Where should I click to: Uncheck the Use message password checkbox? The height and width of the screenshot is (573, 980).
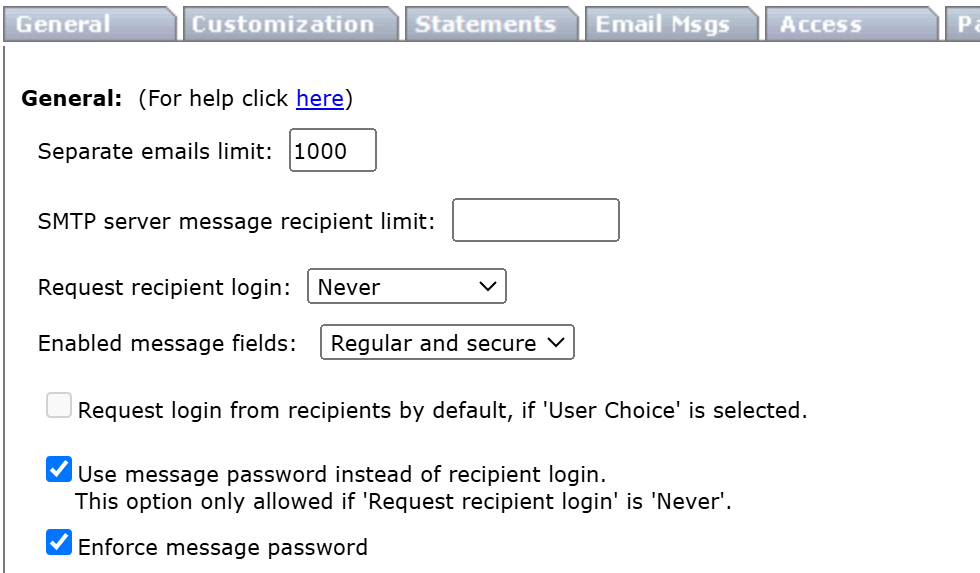pos(59,469)
